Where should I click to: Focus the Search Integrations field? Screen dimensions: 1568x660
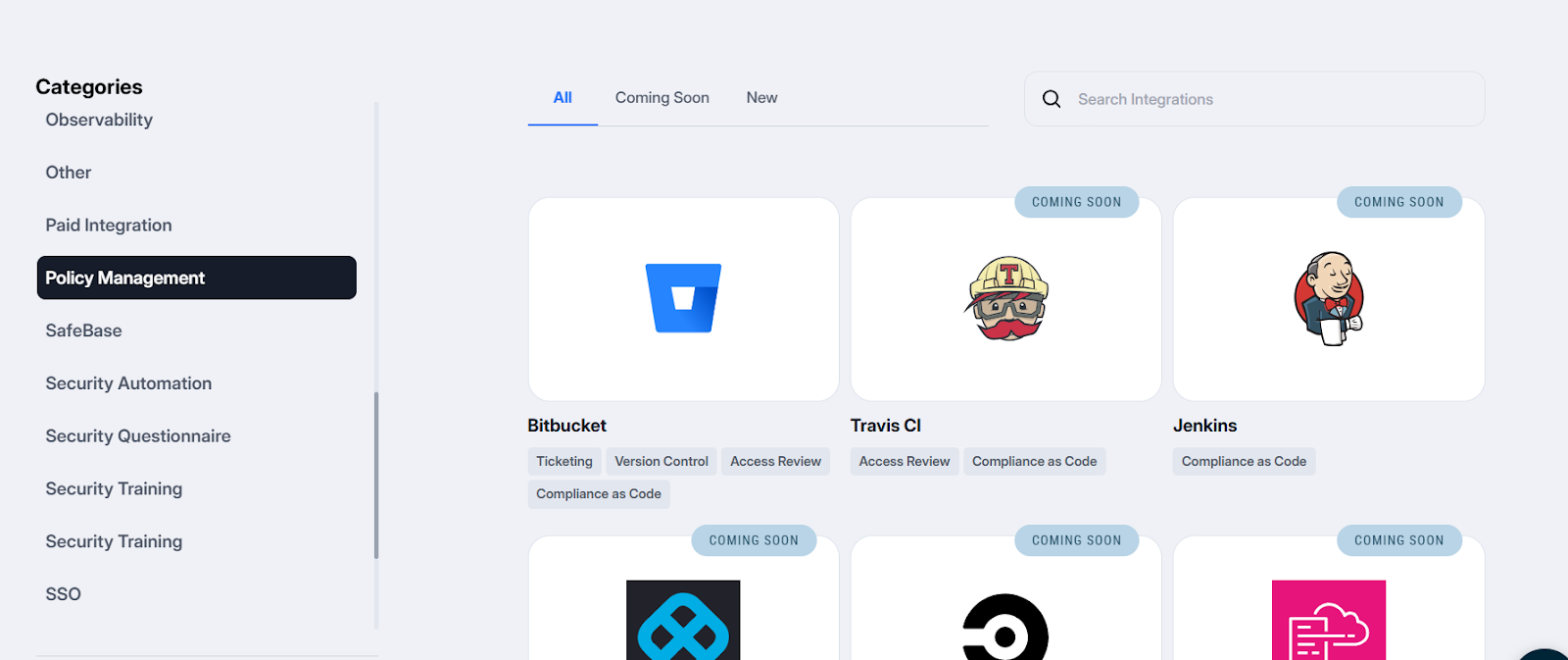(1254, 99)
